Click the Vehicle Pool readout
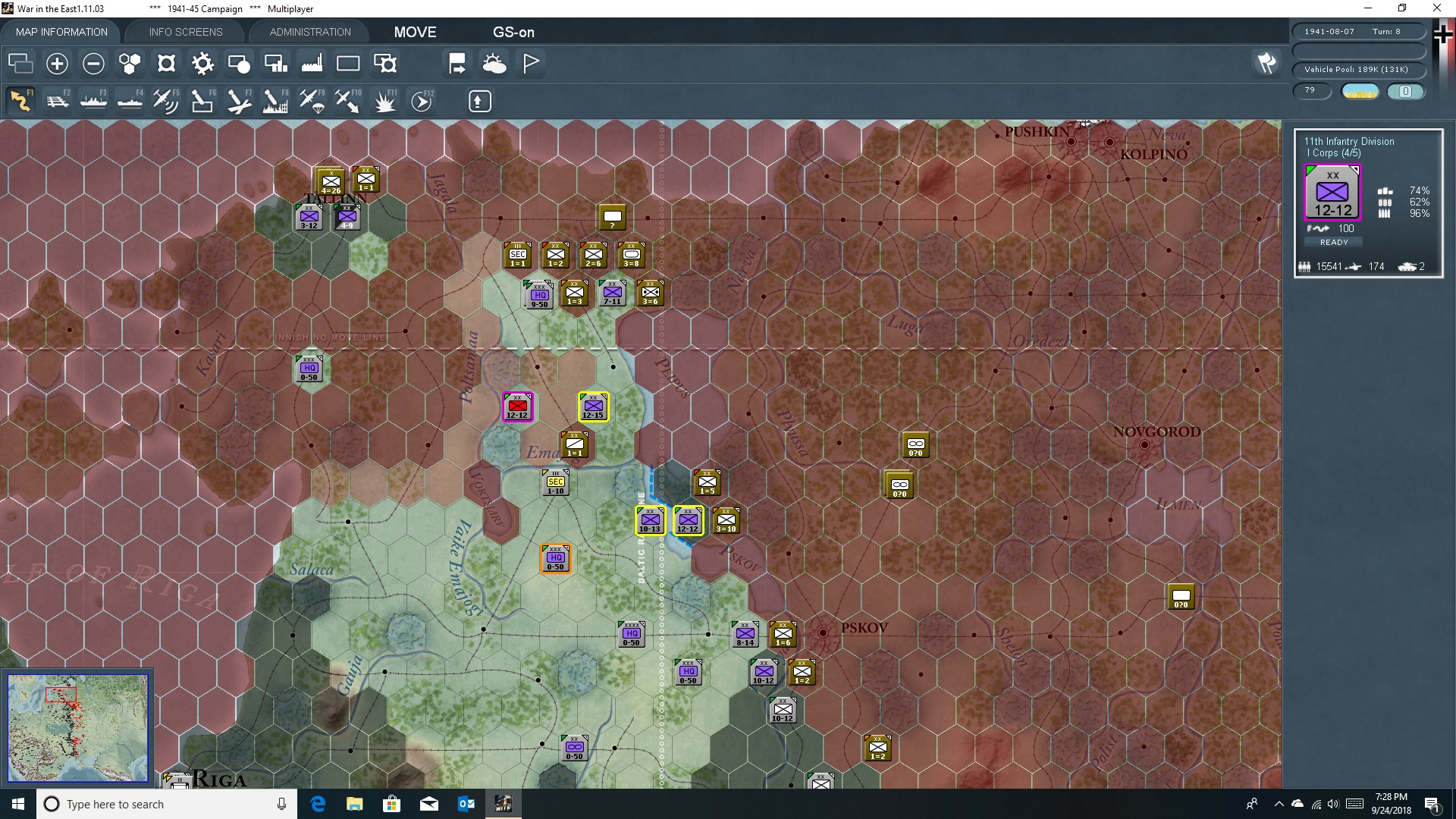Viewport: 1456px width, 819px height. click(1359, 70)
